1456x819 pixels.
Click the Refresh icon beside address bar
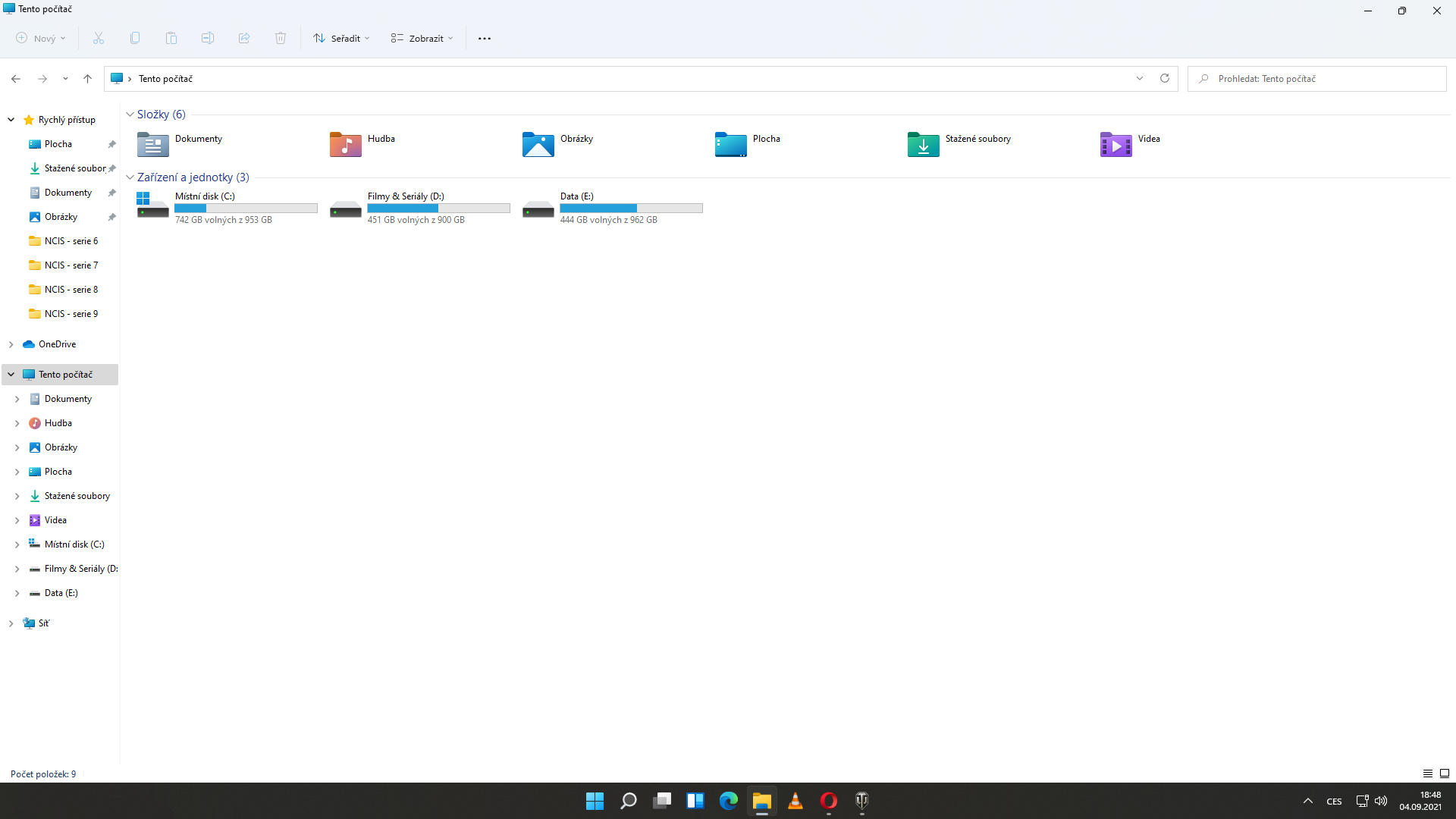pyautogui.click(x=1165, y=78)
